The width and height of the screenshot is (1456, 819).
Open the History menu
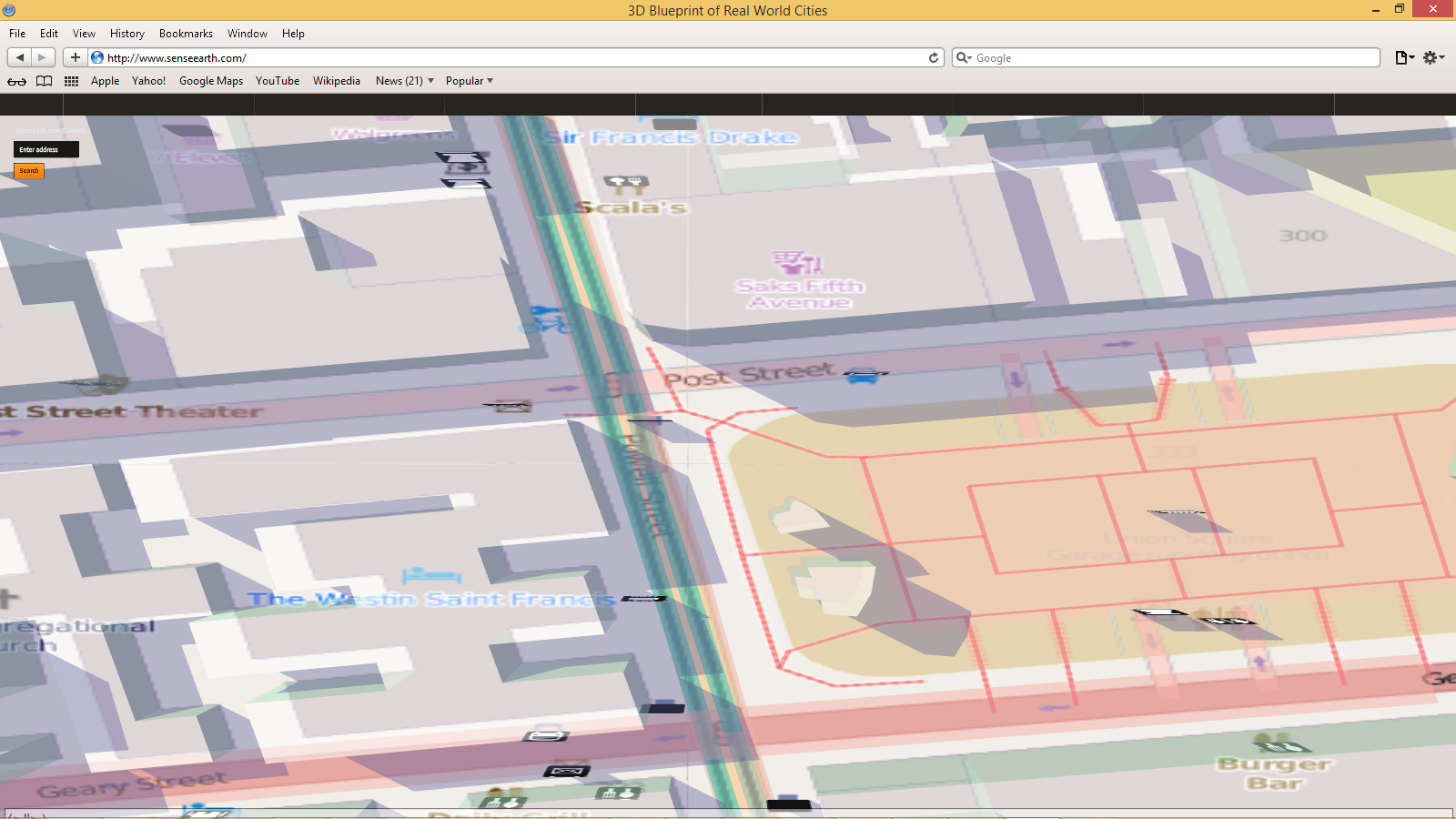click(x=127, y=34)
